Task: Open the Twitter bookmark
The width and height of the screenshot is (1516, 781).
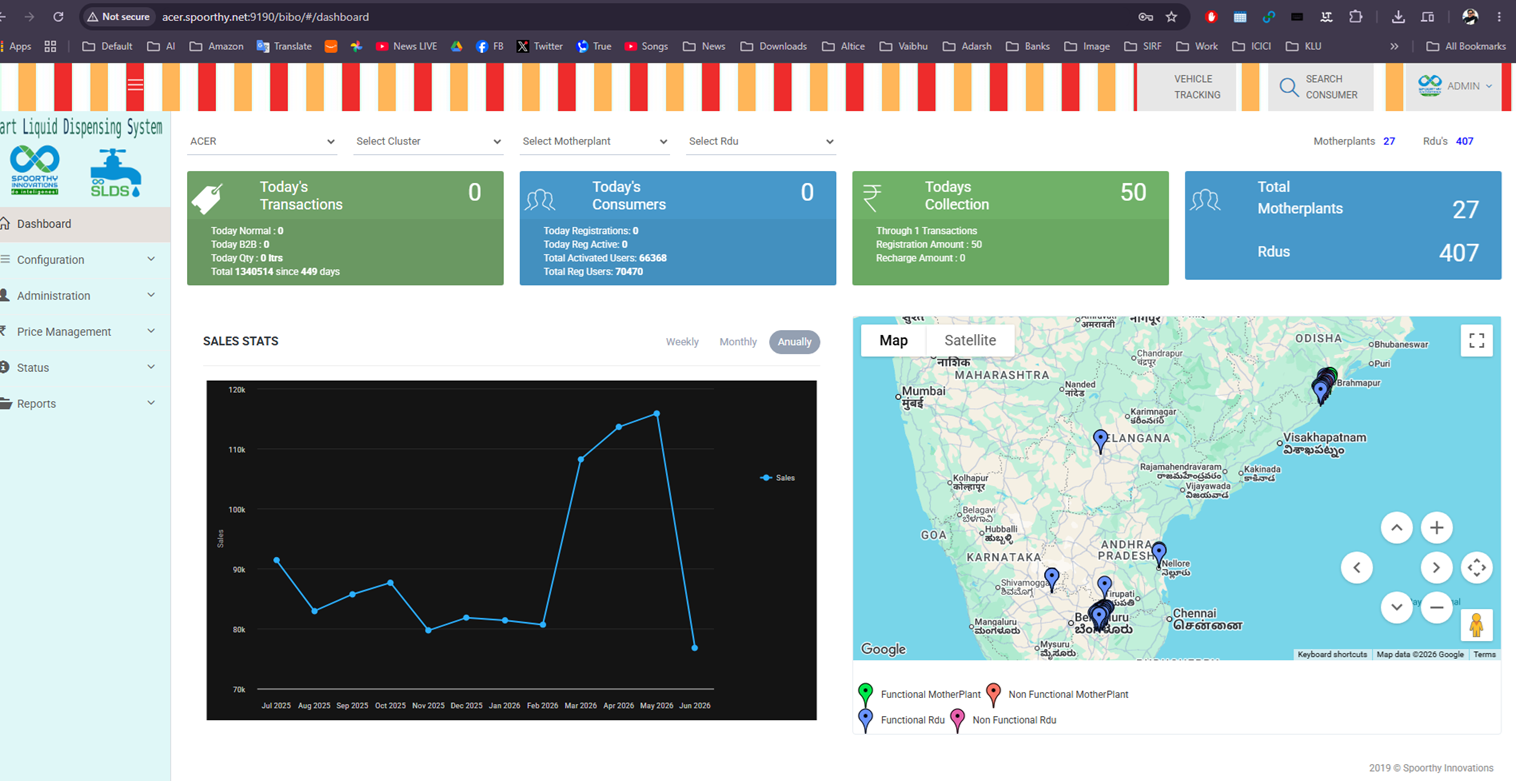Action: 539,46
